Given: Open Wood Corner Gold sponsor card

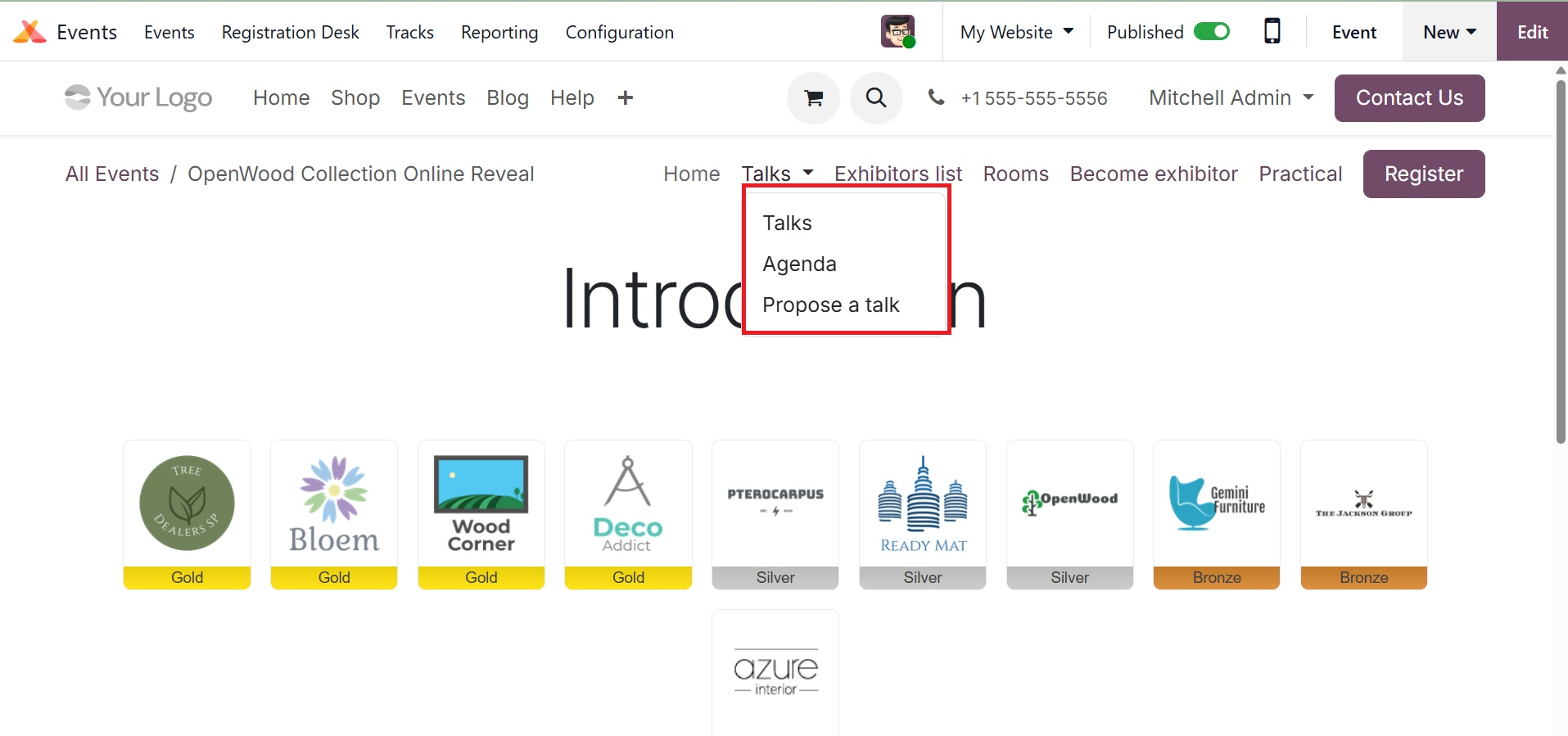Looking at the screenshot, I should point(481,515).
